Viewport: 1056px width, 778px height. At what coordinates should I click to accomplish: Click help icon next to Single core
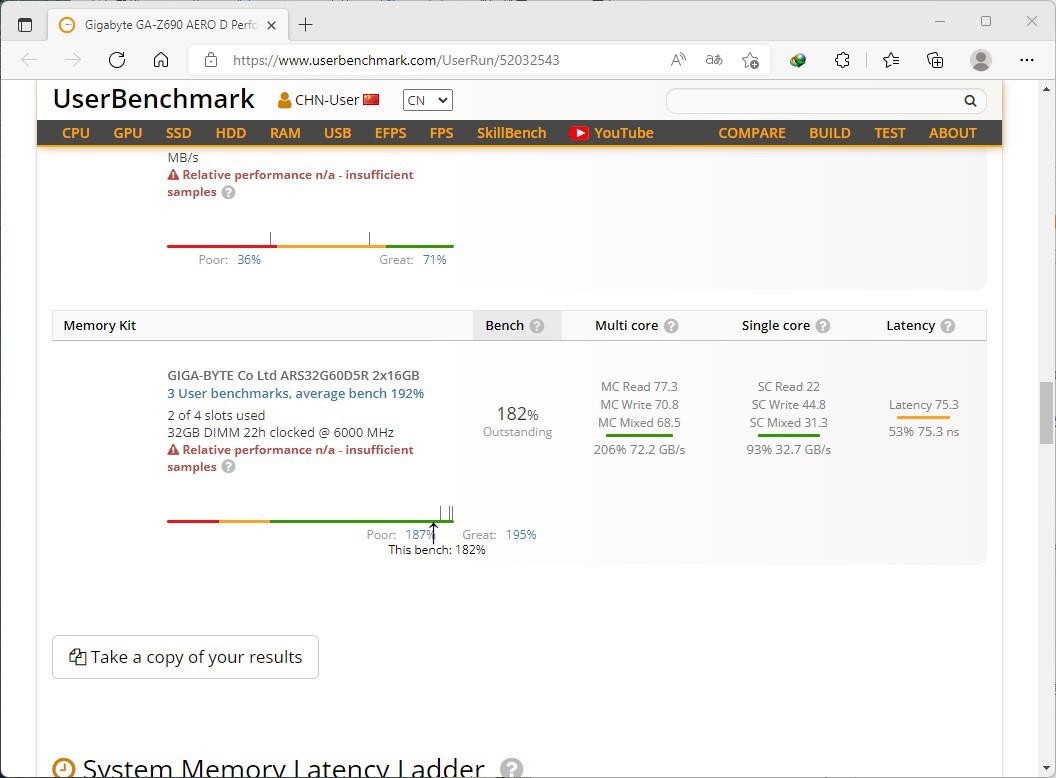pos(822,326)
